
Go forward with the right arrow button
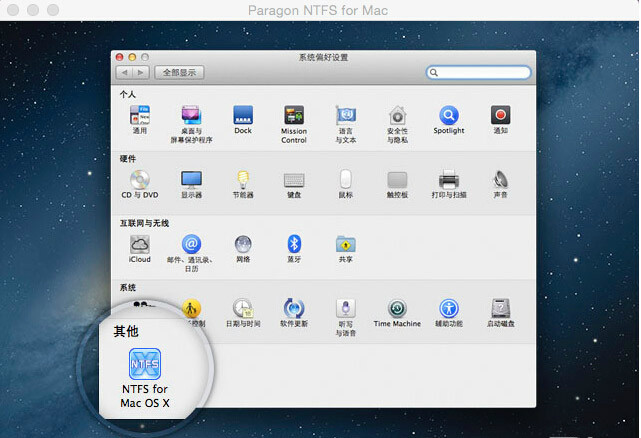tap(141, 73)
